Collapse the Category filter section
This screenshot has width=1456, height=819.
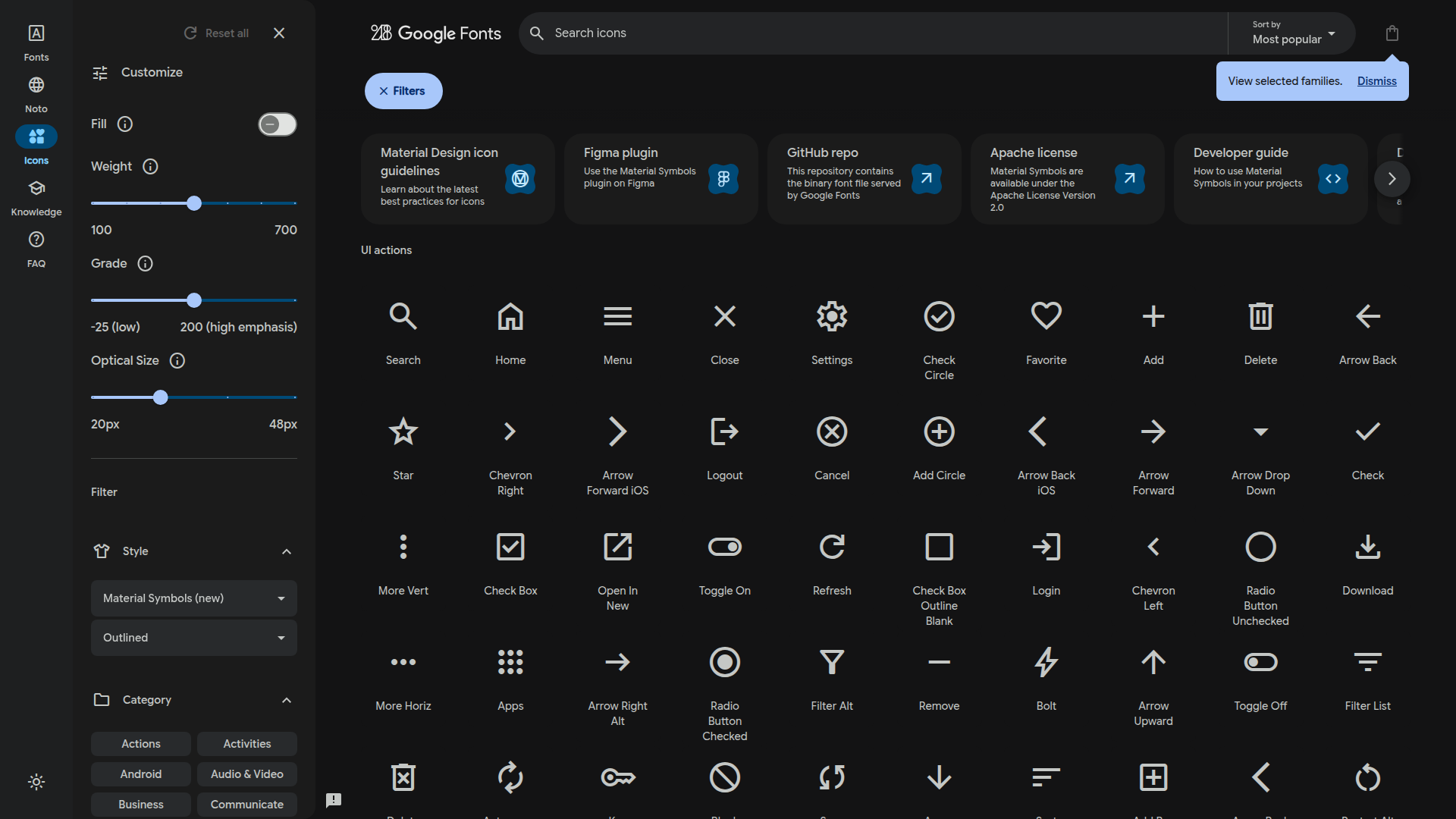tap(287, 700)
